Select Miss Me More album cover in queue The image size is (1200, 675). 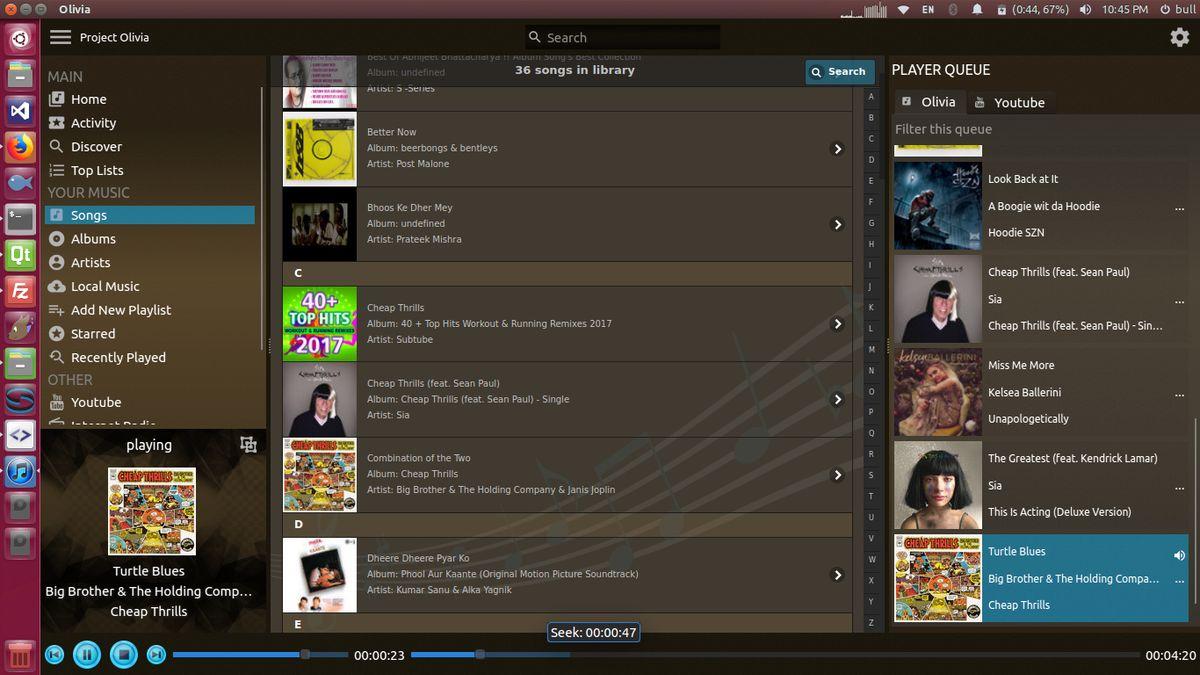pos(938,392)
